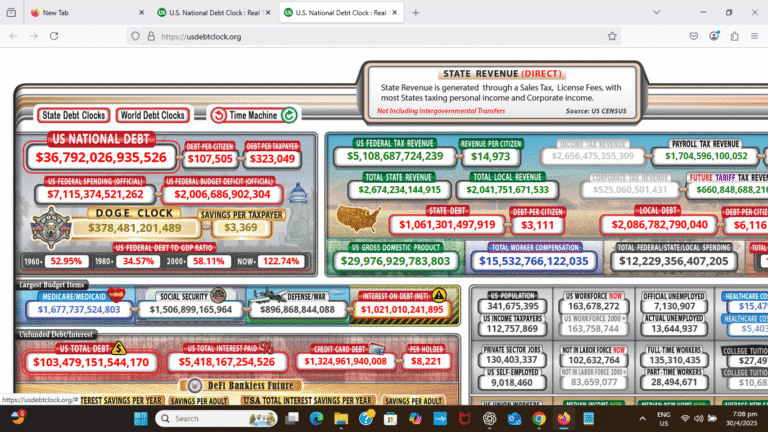
Task: Click D.O.G.E. Clock value $378,481,201,489
Action: click(135, 228)
